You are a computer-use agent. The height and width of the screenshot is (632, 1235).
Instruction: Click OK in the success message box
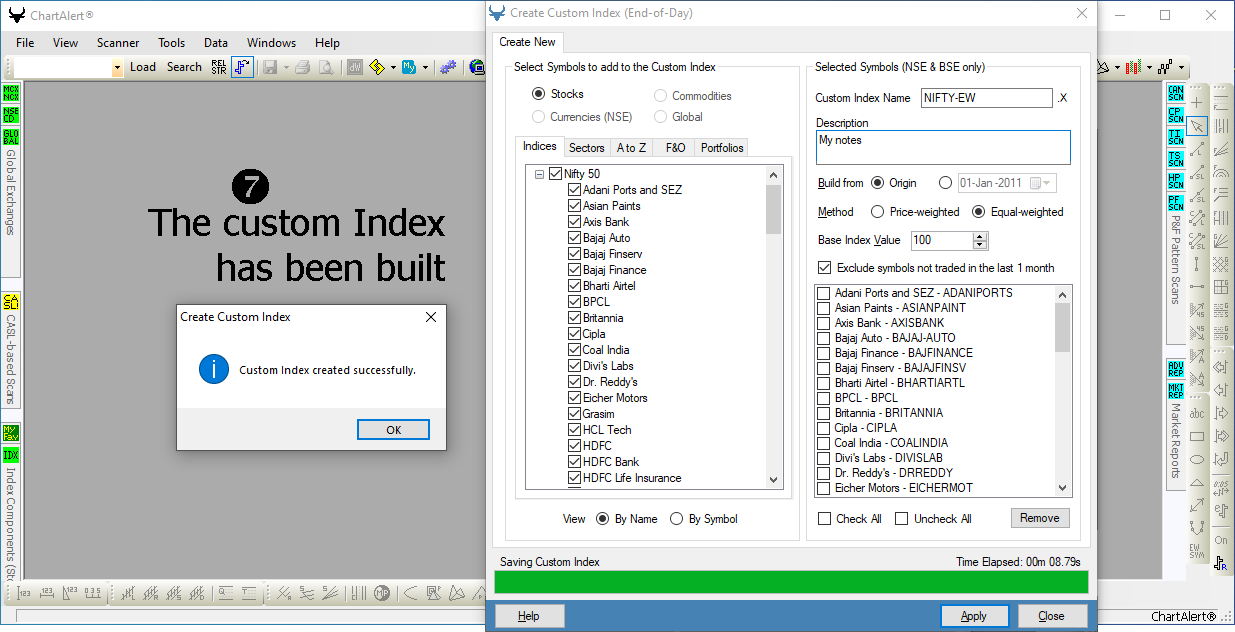[393, 430]
